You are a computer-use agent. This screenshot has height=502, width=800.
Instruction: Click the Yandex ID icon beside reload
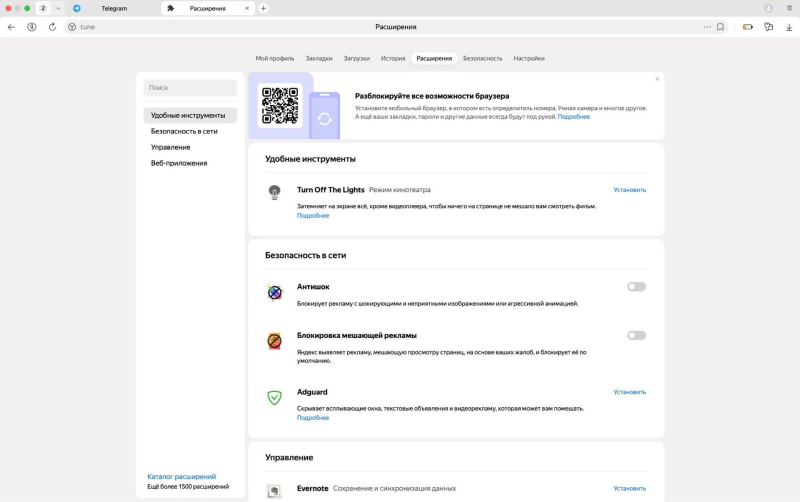[32, 27]
